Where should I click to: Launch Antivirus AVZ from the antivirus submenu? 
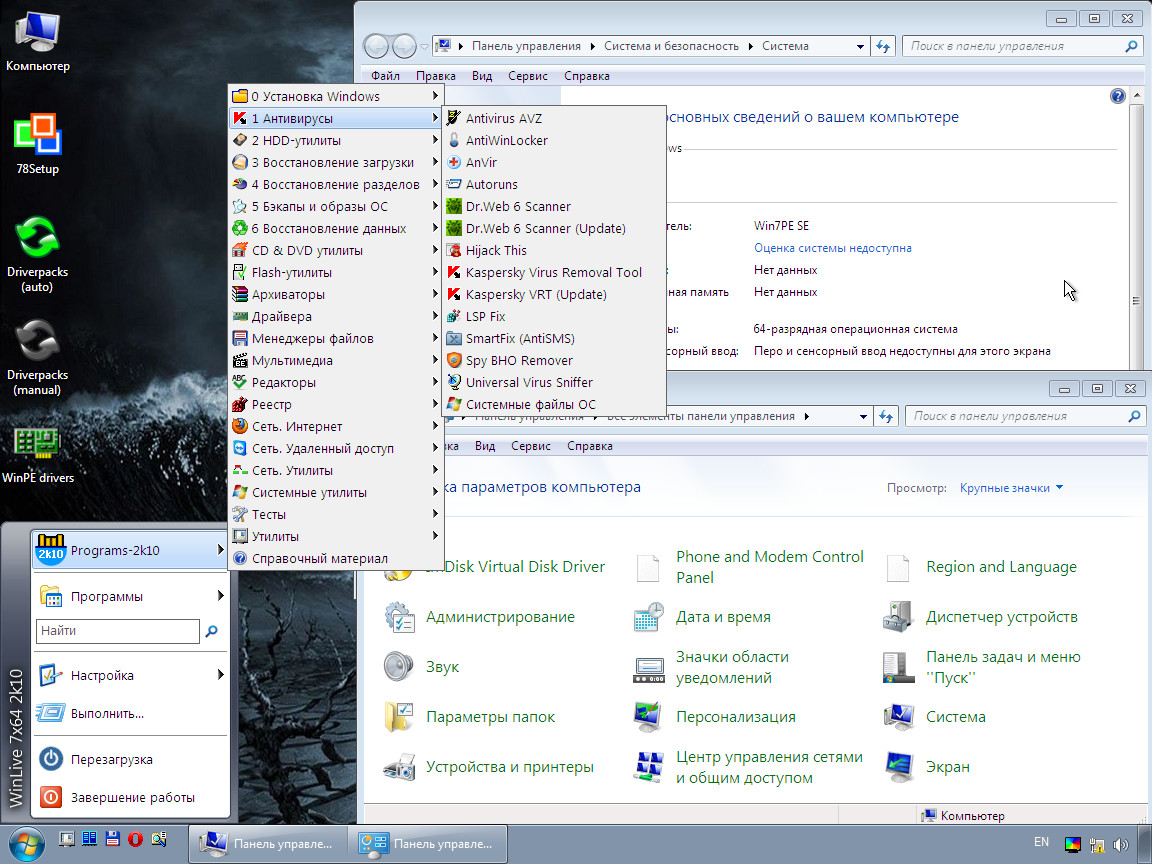503,118
